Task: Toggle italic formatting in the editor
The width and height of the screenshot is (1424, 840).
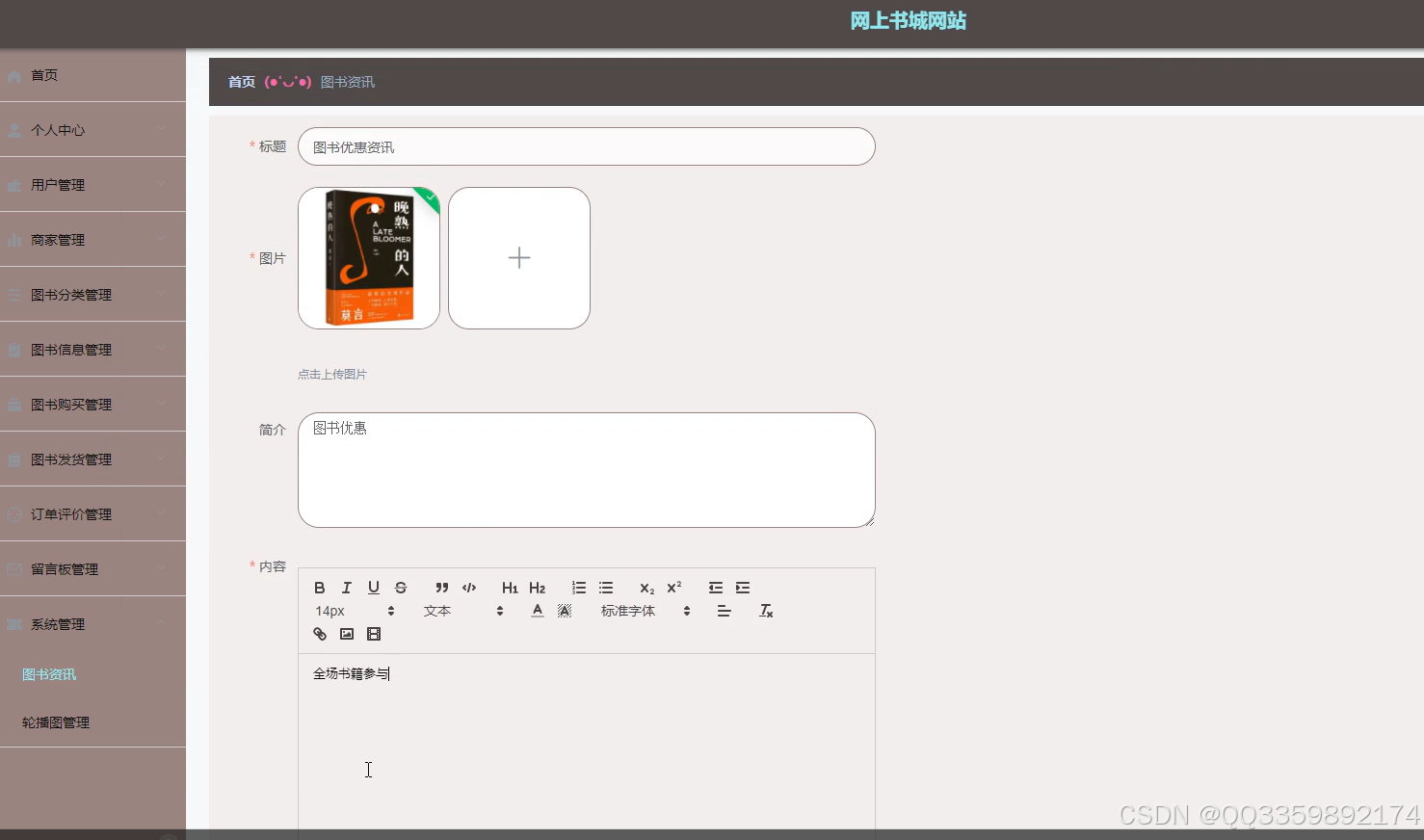Action: tap(347, 588)
